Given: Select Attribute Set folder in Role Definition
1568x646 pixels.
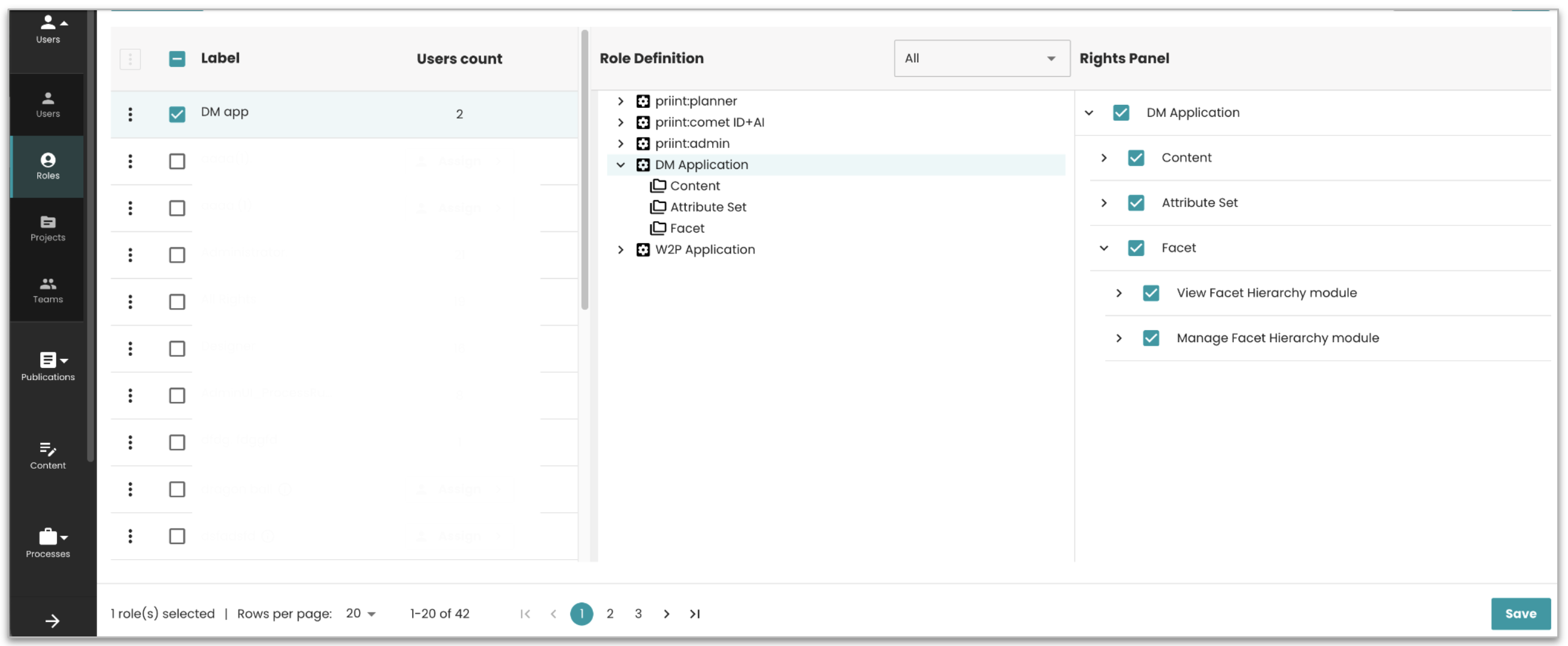Looking at the screenshot, I should (707, 207).
